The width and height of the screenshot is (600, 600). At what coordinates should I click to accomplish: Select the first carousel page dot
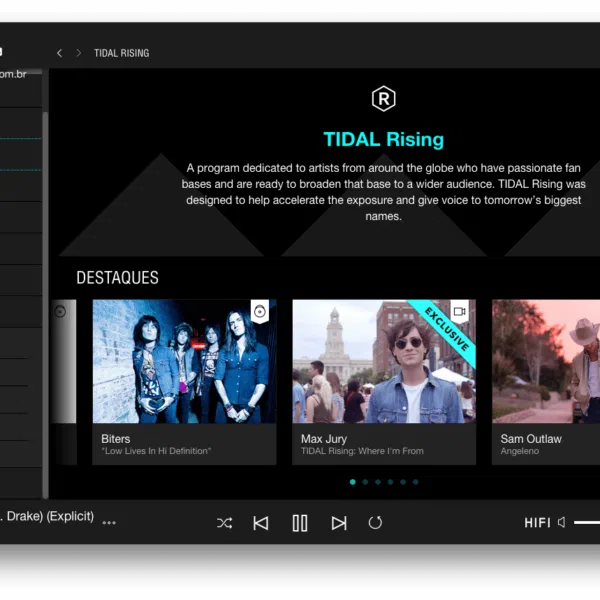pyautogui.click(x=353, y=482)
